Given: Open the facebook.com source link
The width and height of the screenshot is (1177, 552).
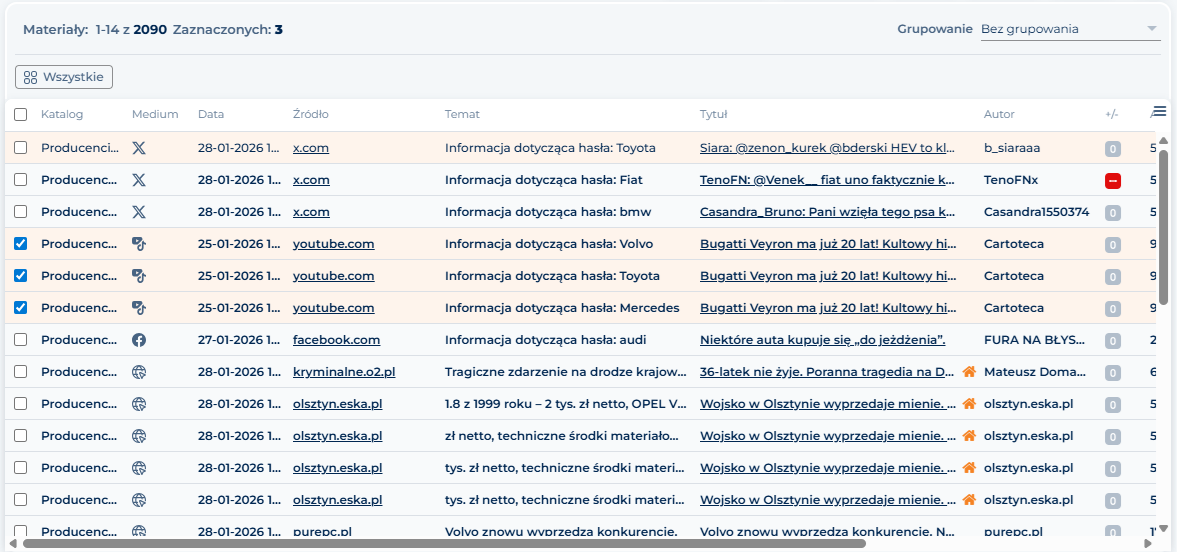Looking at the screenshot, I should point(336,340).
